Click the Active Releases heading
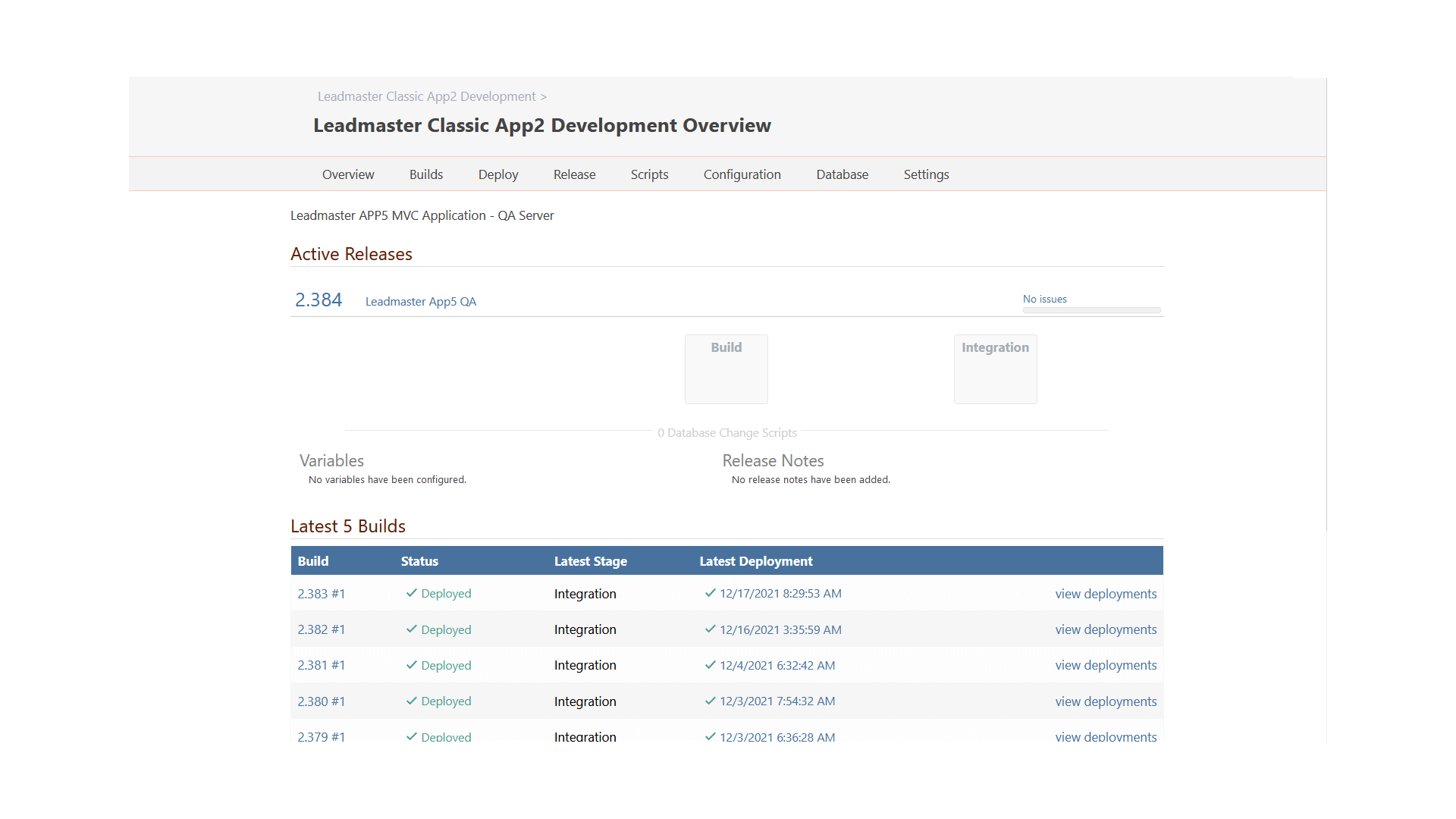This screenshot has width=1456, height=819. (x=351, y=254)
